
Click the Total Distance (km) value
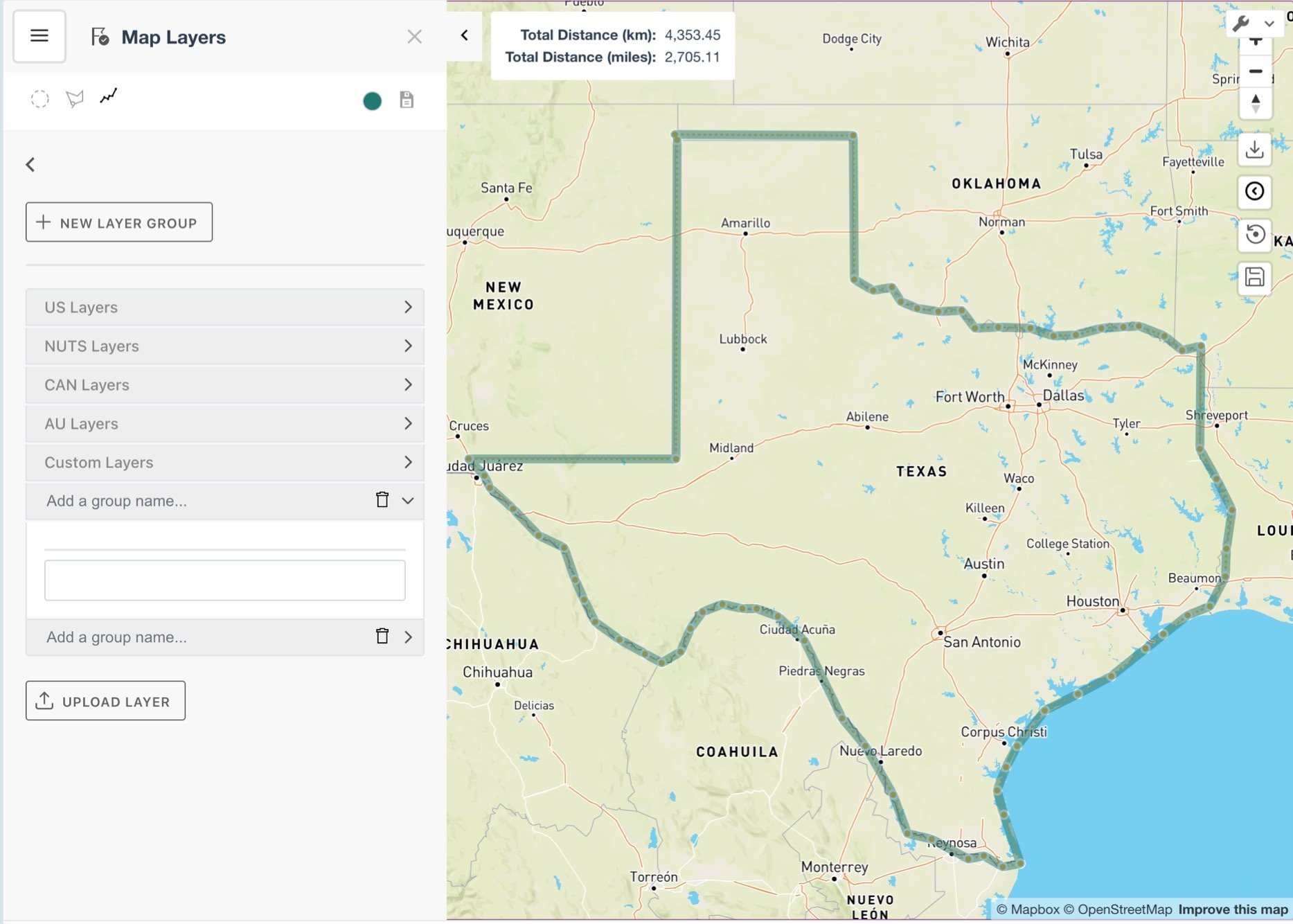[693, 35]
